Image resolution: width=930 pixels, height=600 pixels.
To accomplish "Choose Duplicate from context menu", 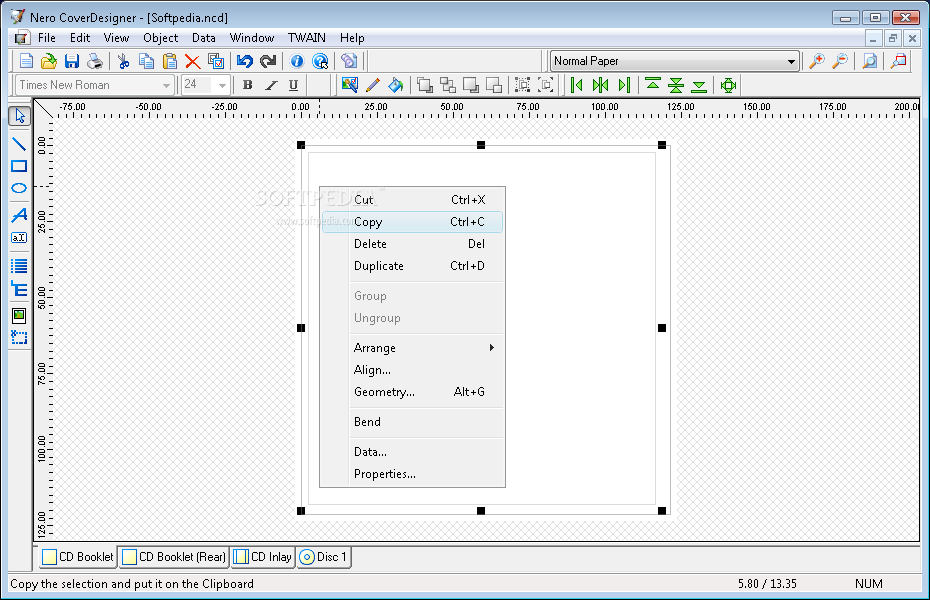I will click(x=412, y=266).
